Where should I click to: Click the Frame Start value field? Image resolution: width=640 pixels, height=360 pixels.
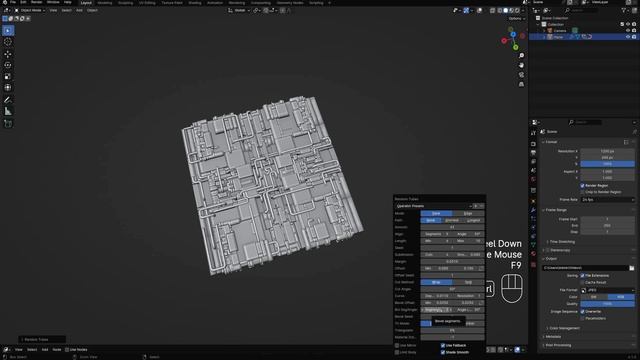pyautogui.click(x=608, y=219)
